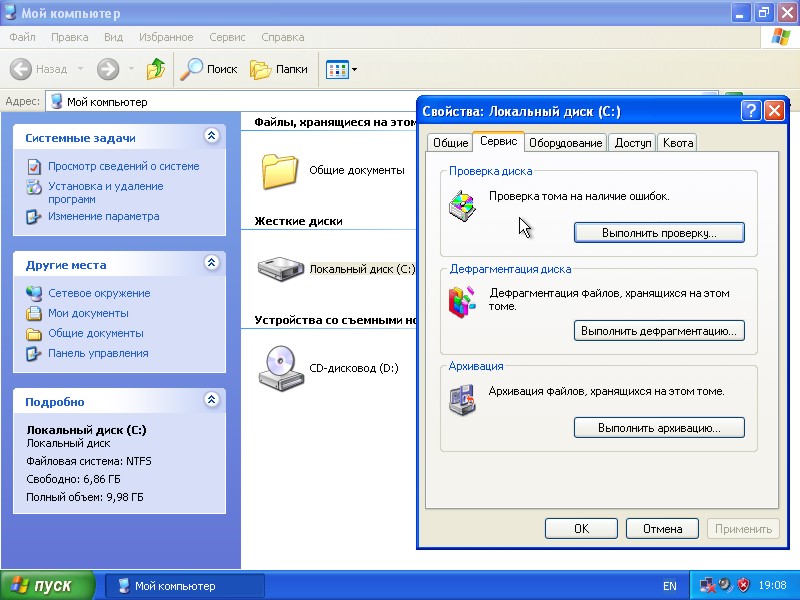Switch to the Оборудование tab

coord(565,143)
